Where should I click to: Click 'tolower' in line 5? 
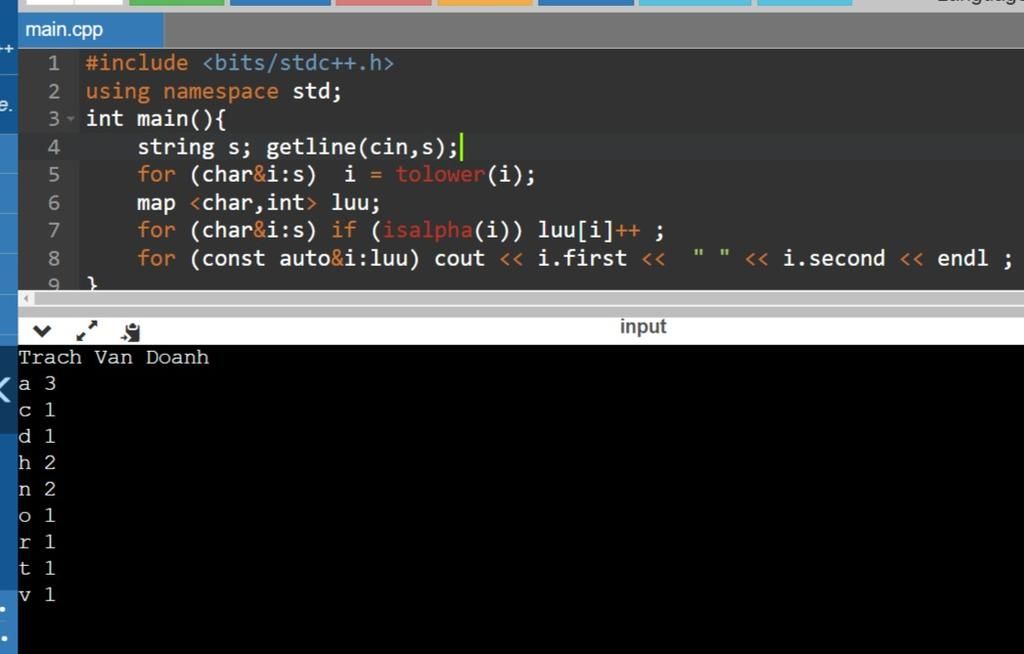440,174
